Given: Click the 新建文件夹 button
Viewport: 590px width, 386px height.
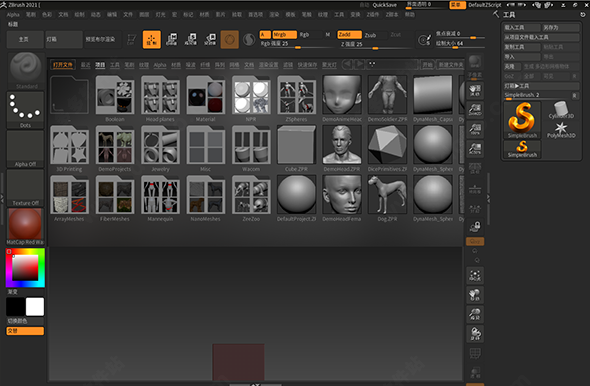Looking at the screenshot, I should point(450,65).
